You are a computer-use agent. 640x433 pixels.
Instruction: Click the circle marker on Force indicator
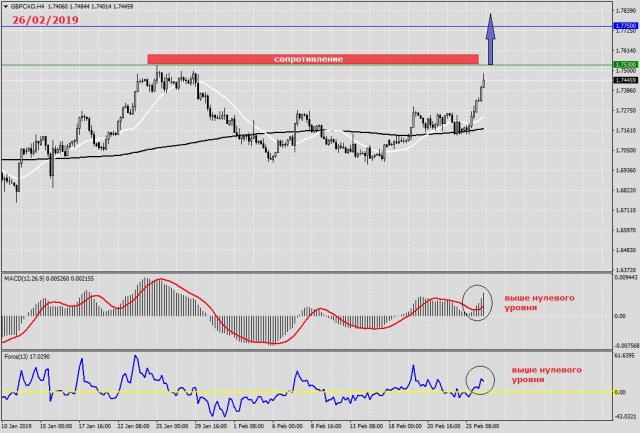pyautogui.click(x=481, y=380)
